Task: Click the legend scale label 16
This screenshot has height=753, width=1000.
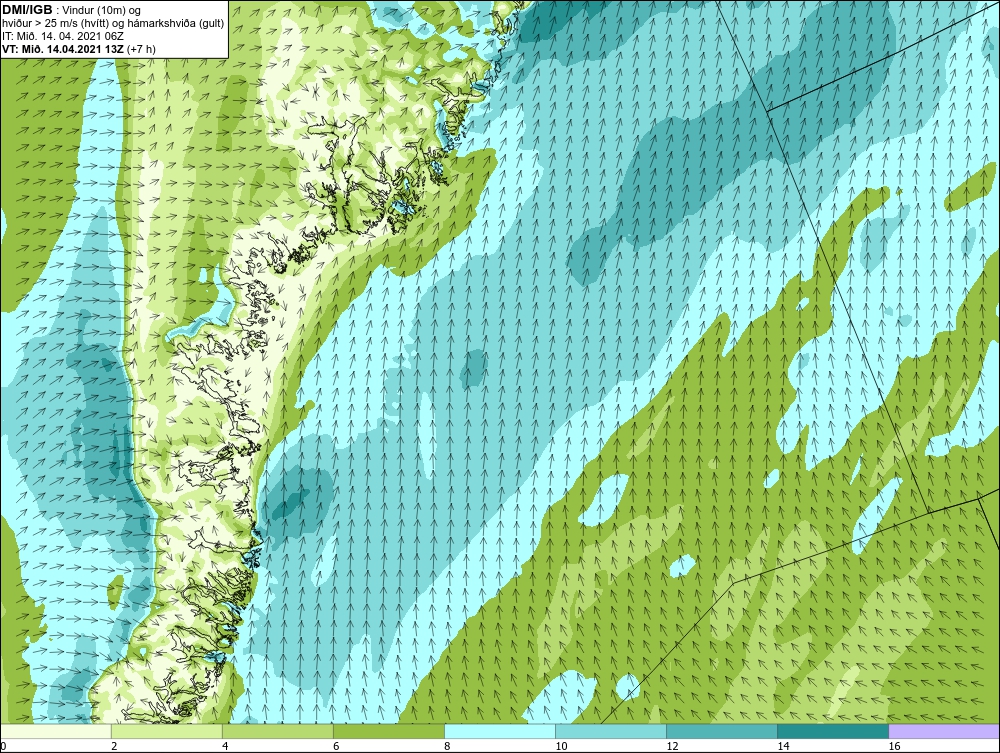Action: point(894,746)
